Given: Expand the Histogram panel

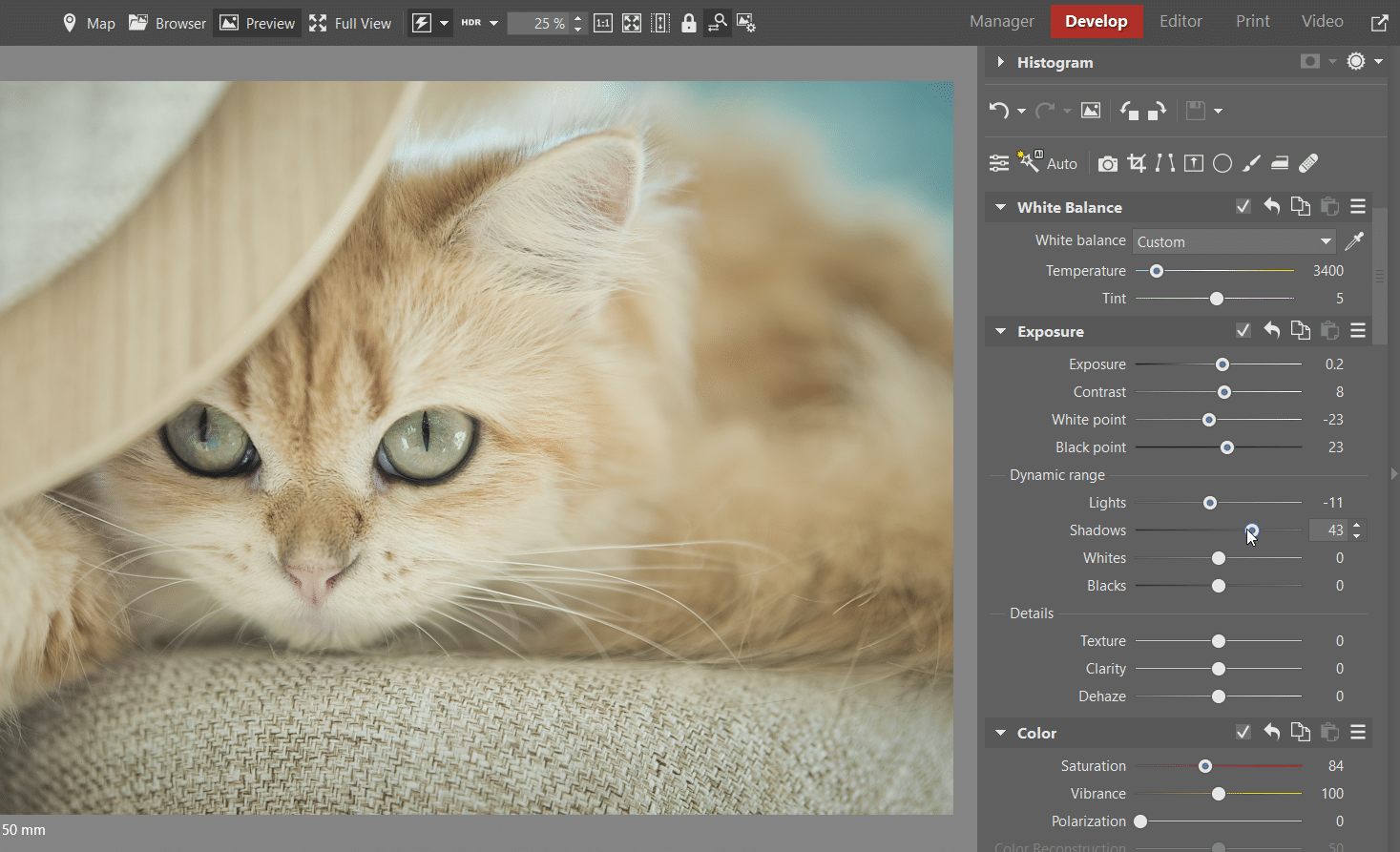Looking at the screenshot, I should (x=1000, y=62).
